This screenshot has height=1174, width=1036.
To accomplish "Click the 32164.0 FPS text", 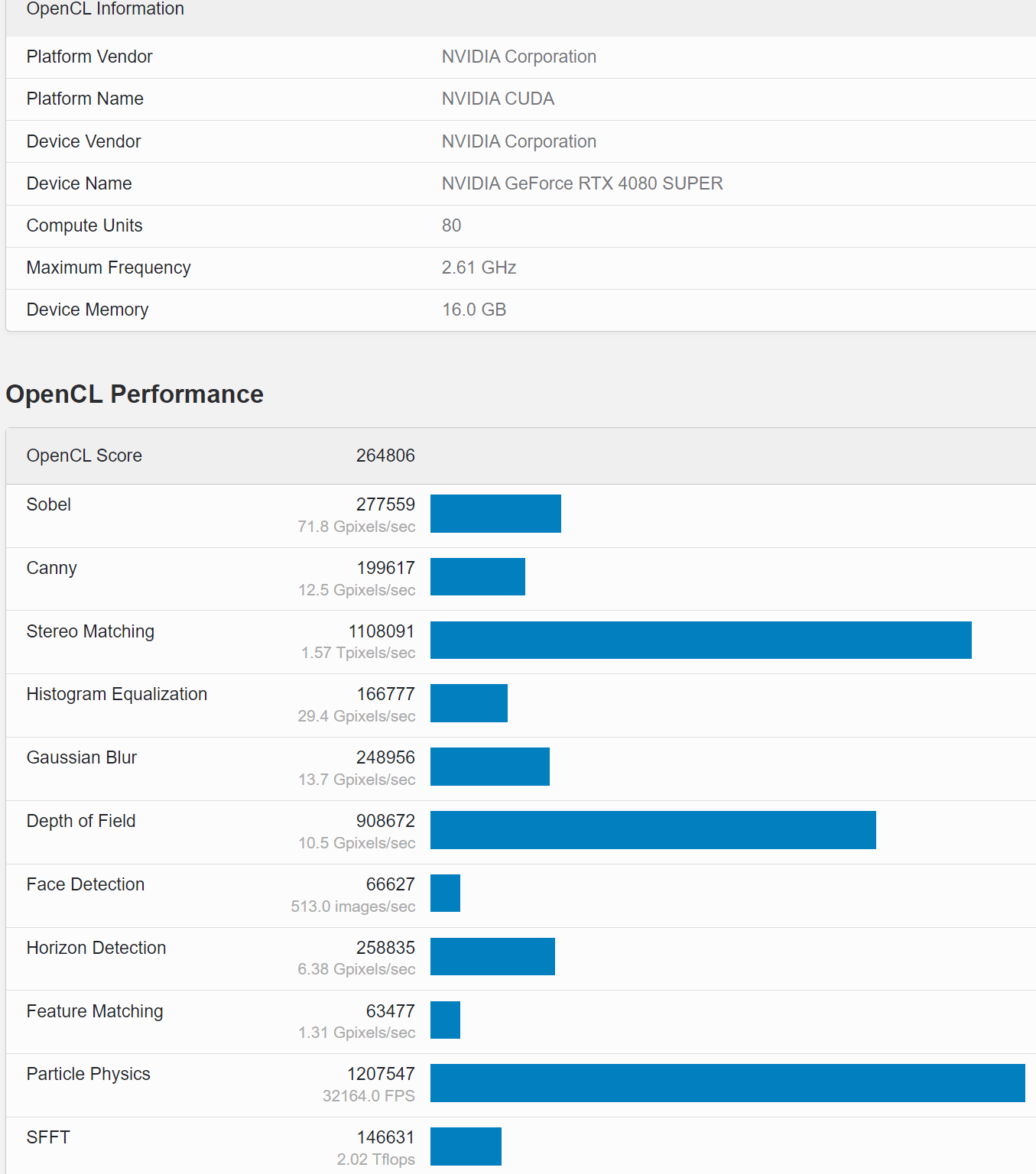I will 369,1096.
